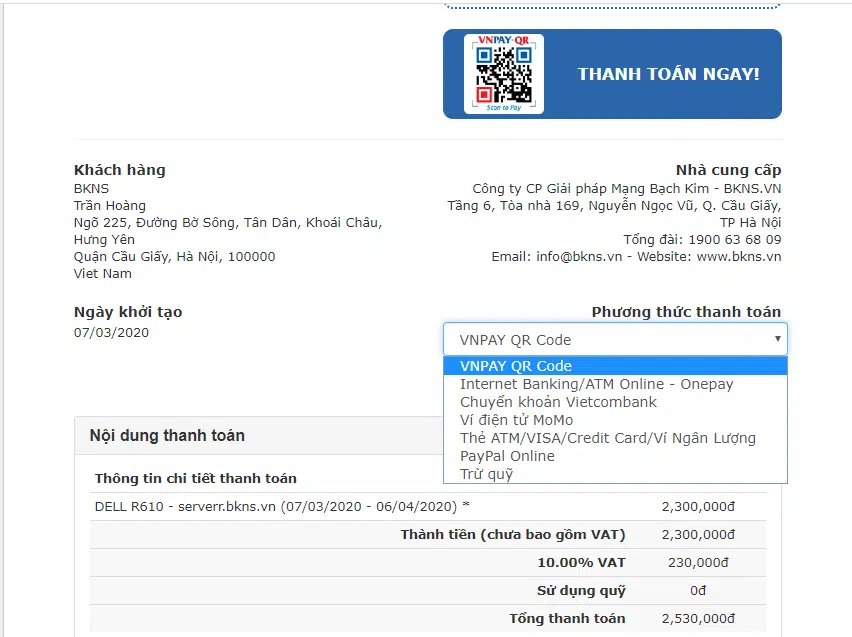Screen dimensions: 852x637
Task: Click the Sử dụng quỹ value 0đ
Action: click(x=698, y=590)
